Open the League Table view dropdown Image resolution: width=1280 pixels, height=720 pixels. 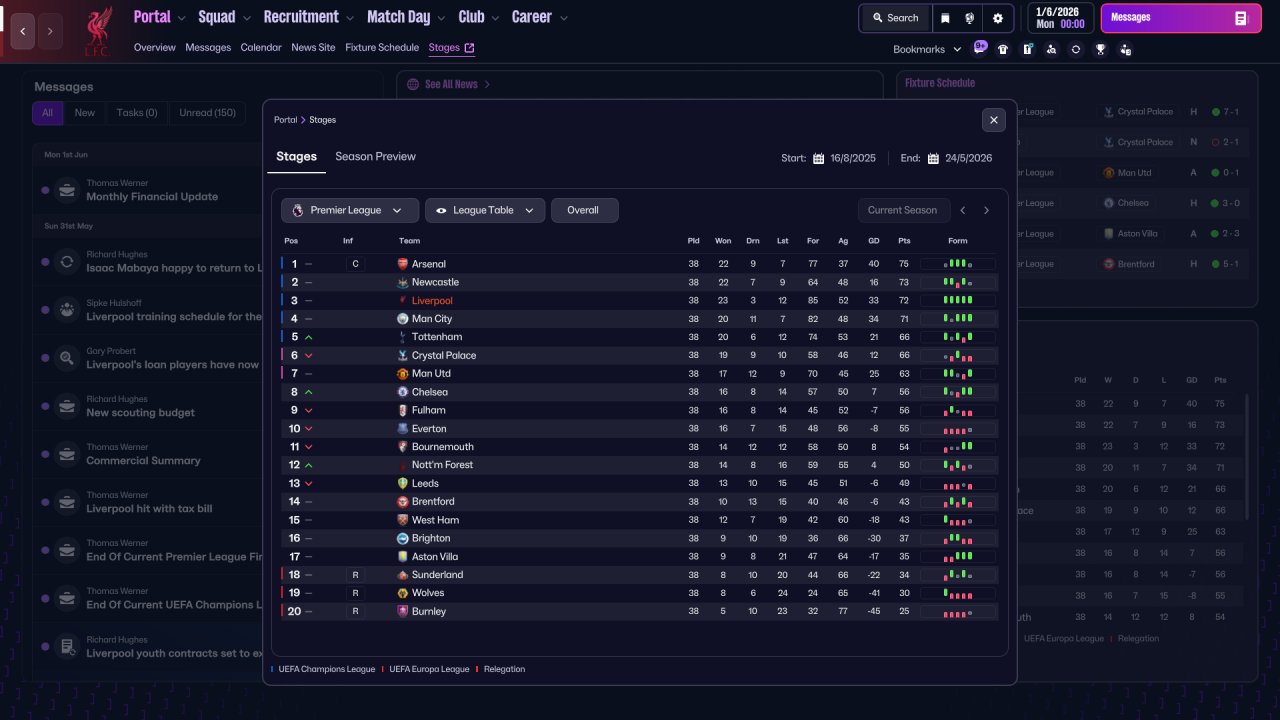click(x=485, y=210)
